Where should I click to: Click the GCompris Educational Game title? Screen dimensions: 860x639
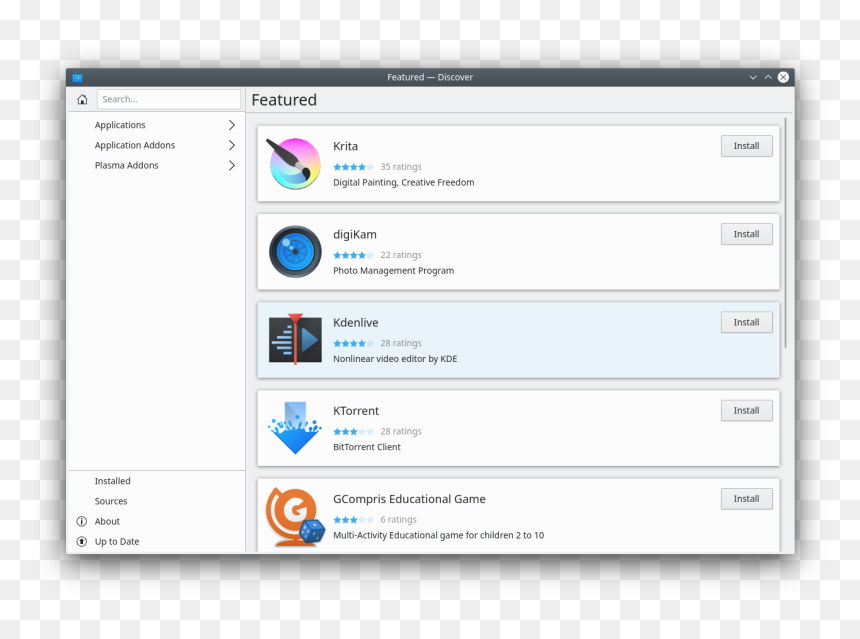pos(409,500)
